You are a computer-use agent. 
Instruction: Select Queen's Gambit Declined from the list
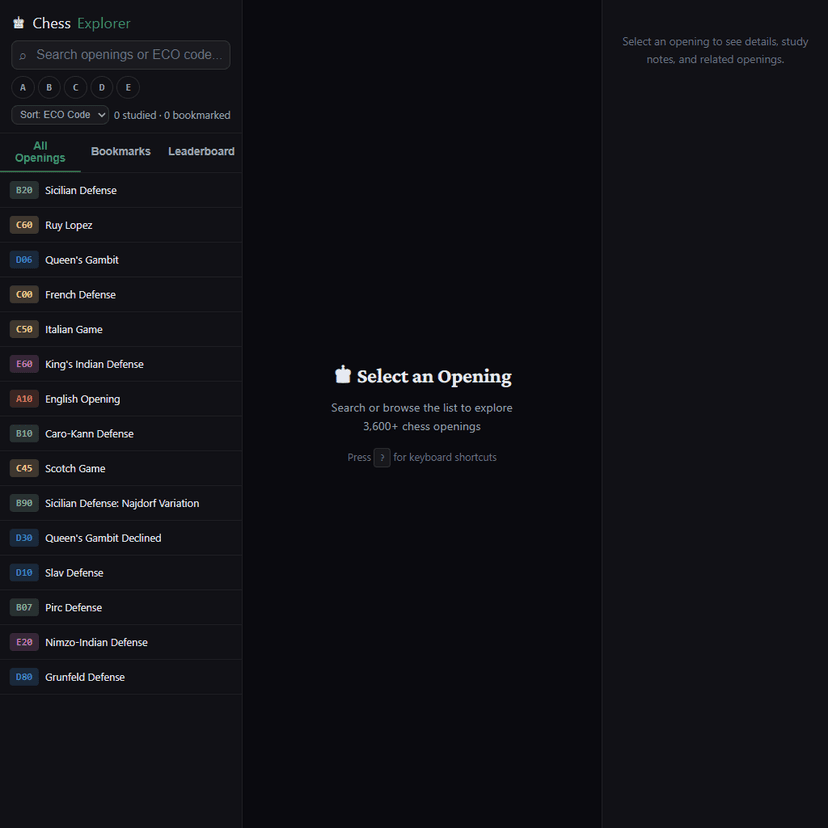[x=103, y=538]
